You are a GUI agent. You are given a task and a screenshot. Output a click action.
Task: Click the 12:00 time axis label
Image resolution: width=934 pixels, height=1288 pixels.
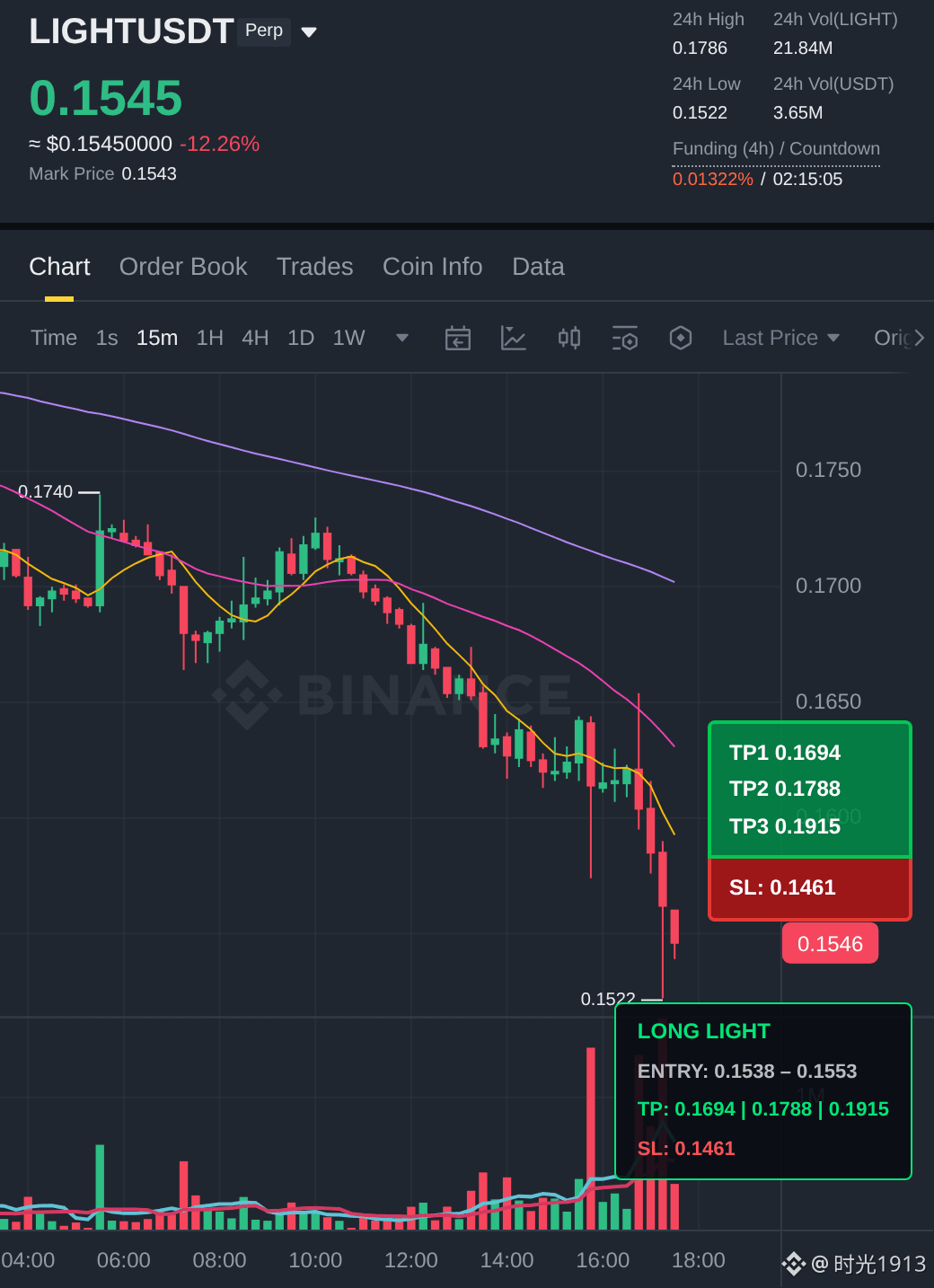pos(411,1260)
